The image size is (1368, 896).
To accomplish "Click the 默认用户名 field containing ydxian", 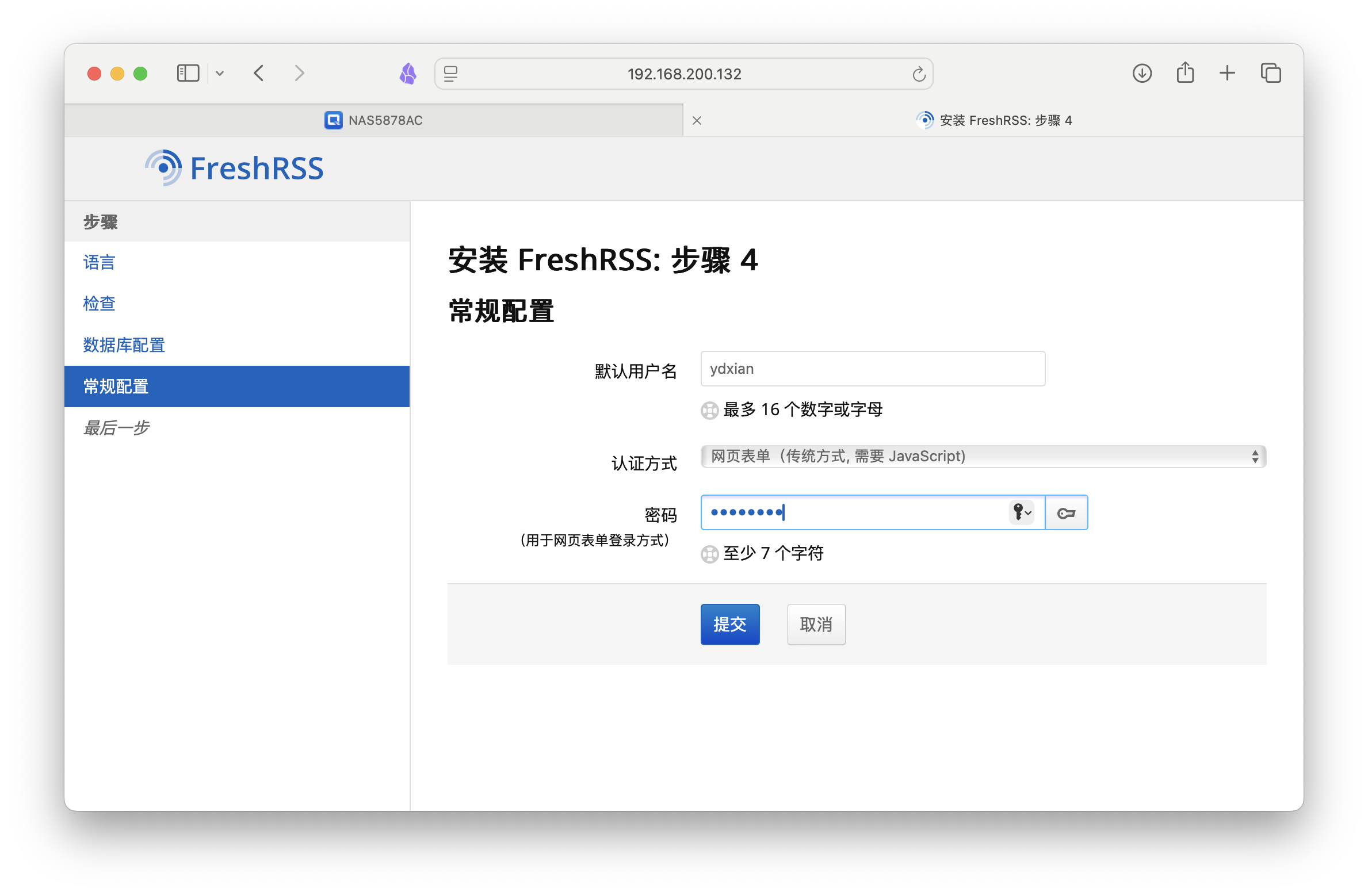I will pos(873,369).
